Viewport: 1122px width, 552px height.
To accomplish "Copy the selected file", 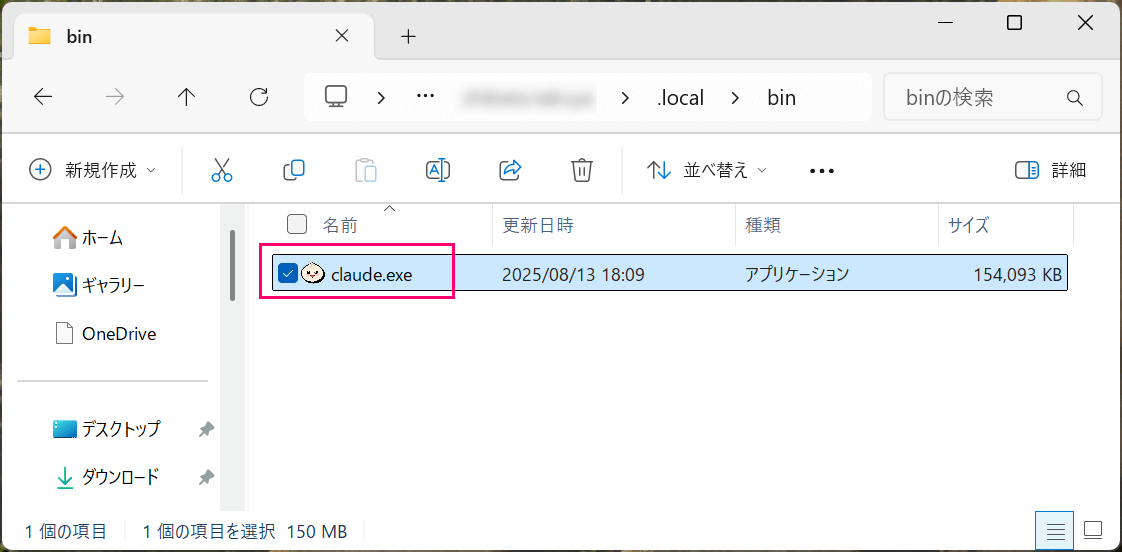I will 294,170.
